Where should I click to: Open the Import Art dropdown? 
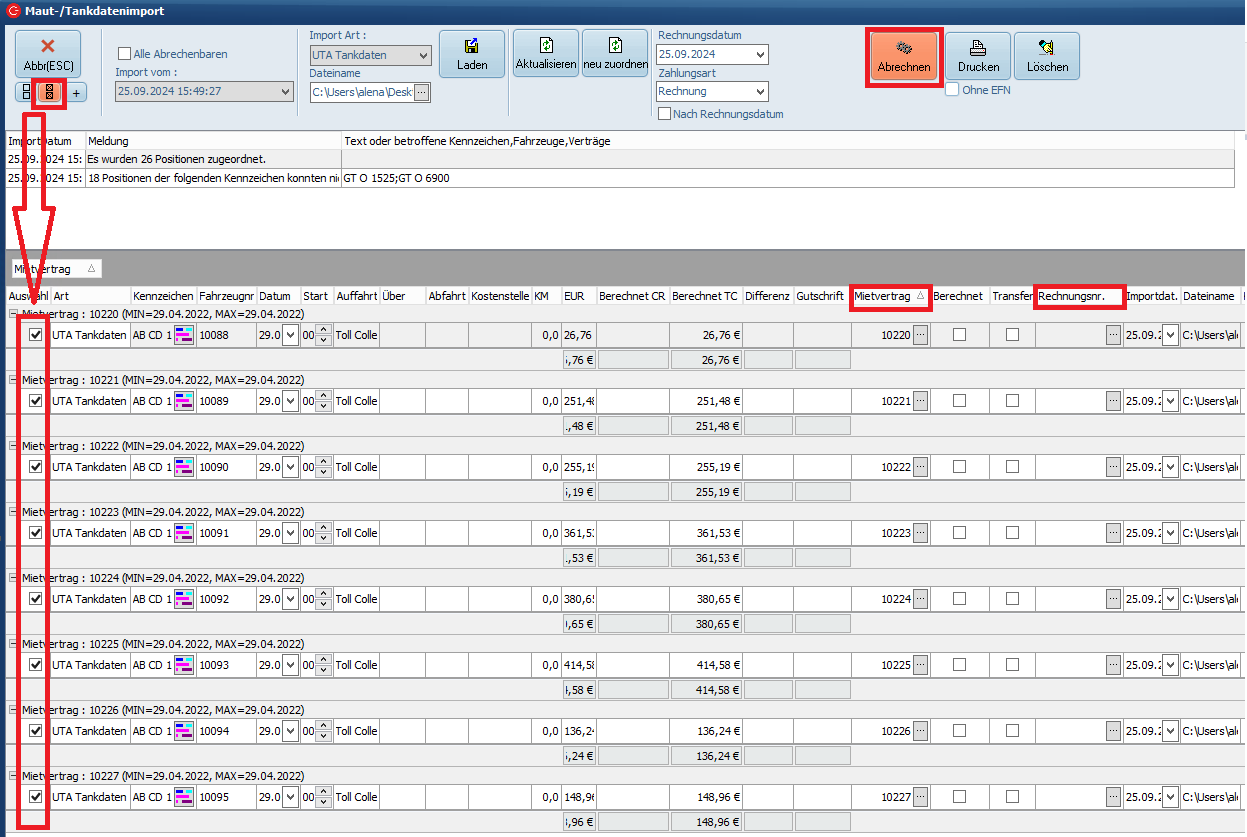coord(423,55)
